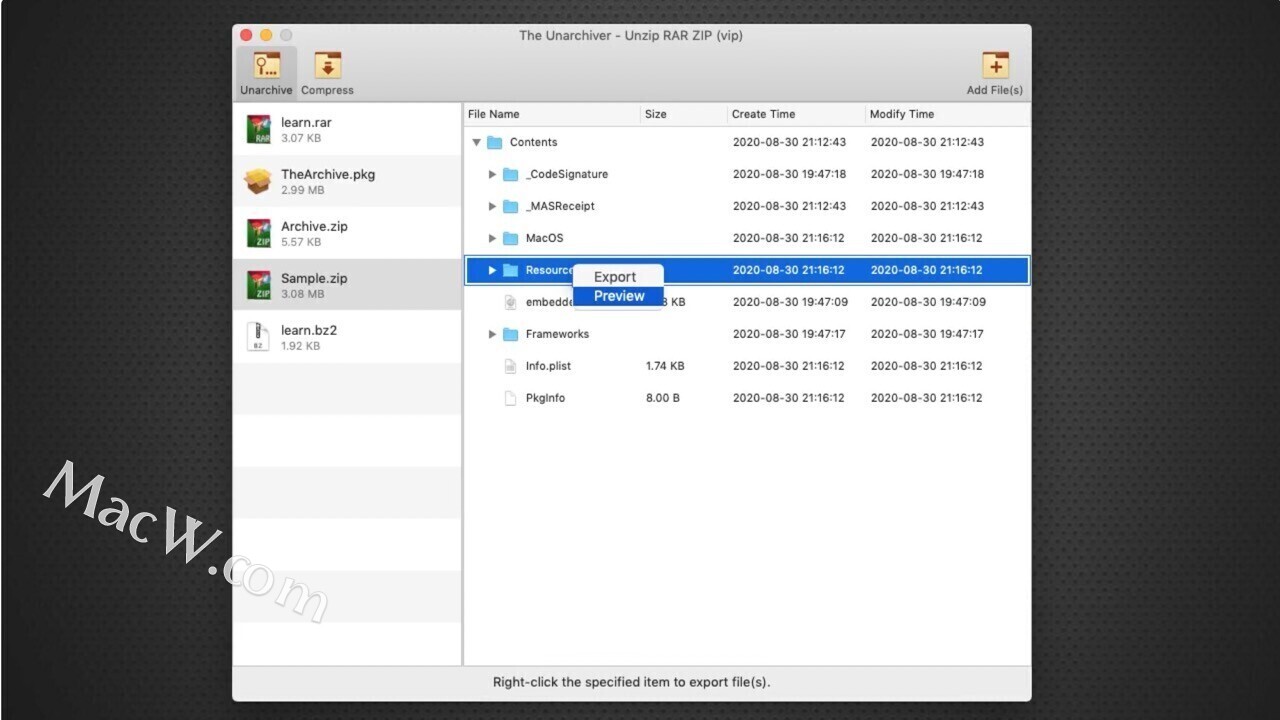Click the embedded provisioning file icon
This screenshot has width=1280, height=720.
click(510, 302)
